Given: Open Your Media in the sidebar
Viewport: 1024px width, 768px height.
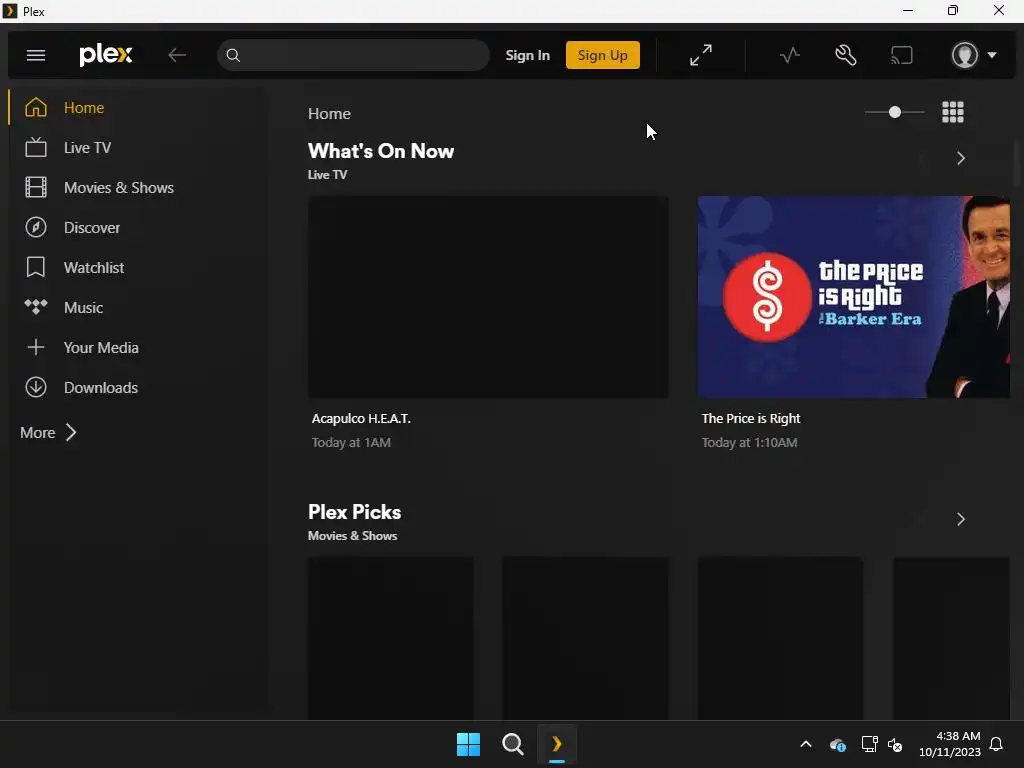Looking at the screenshot, I should pos(137,347).
